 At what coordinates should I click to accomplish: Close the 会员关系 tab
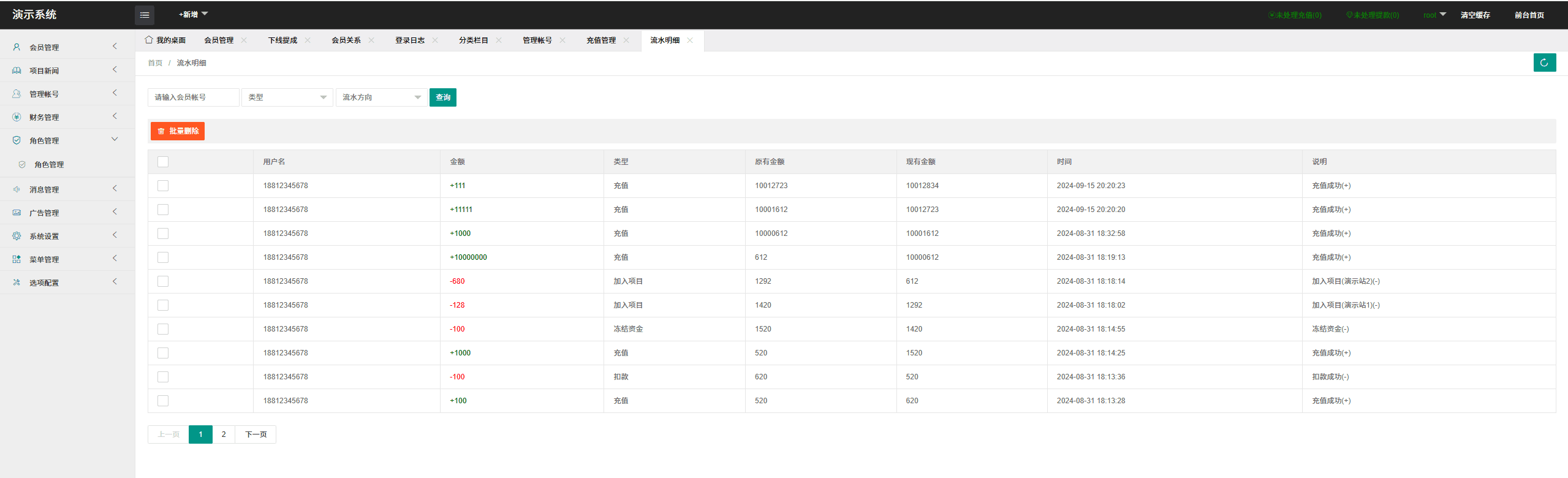pyautogui.click(x=371, y=40)
